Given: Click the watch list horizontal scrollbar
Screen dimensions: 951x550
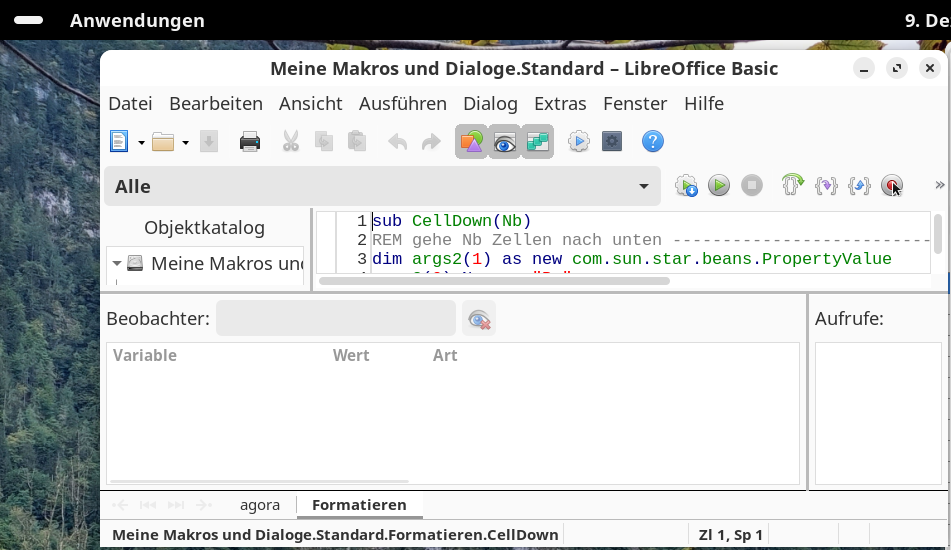Looking at the screenshot, I should click(260, 481).
